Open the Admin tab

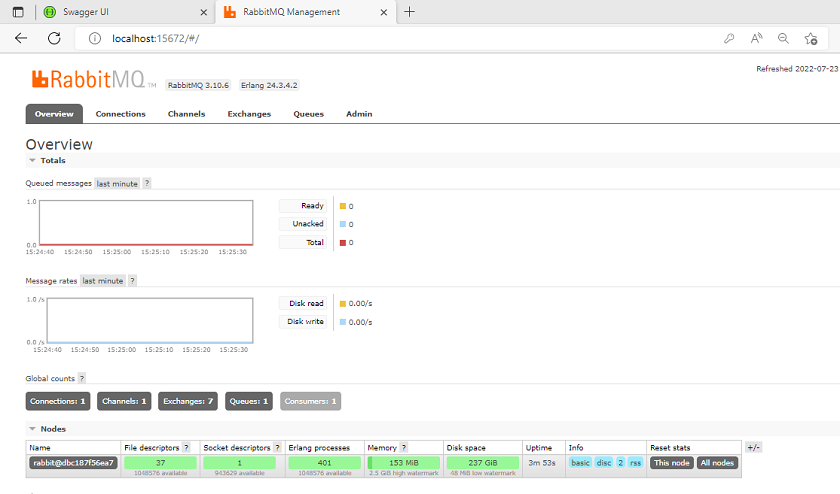[x=359, y=114]
